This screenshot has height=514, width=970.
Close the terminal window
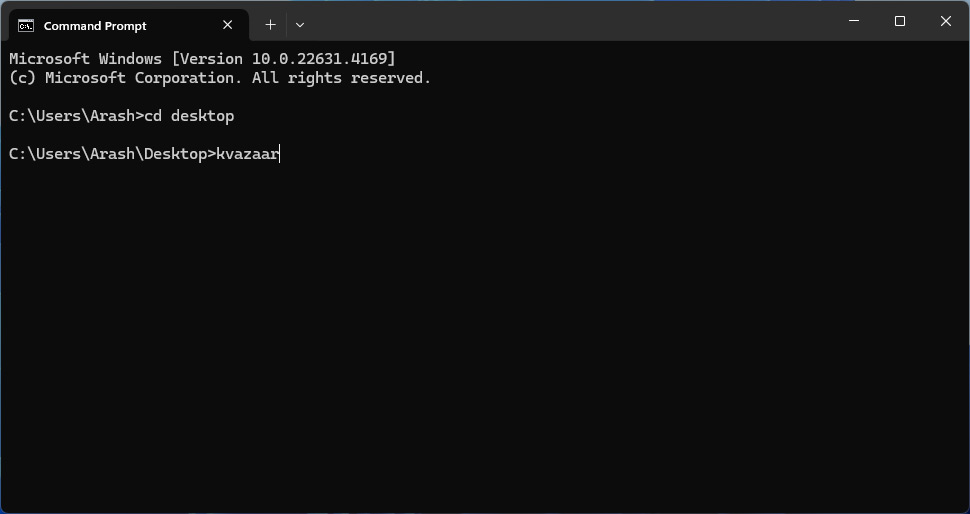tap(945, 21)
